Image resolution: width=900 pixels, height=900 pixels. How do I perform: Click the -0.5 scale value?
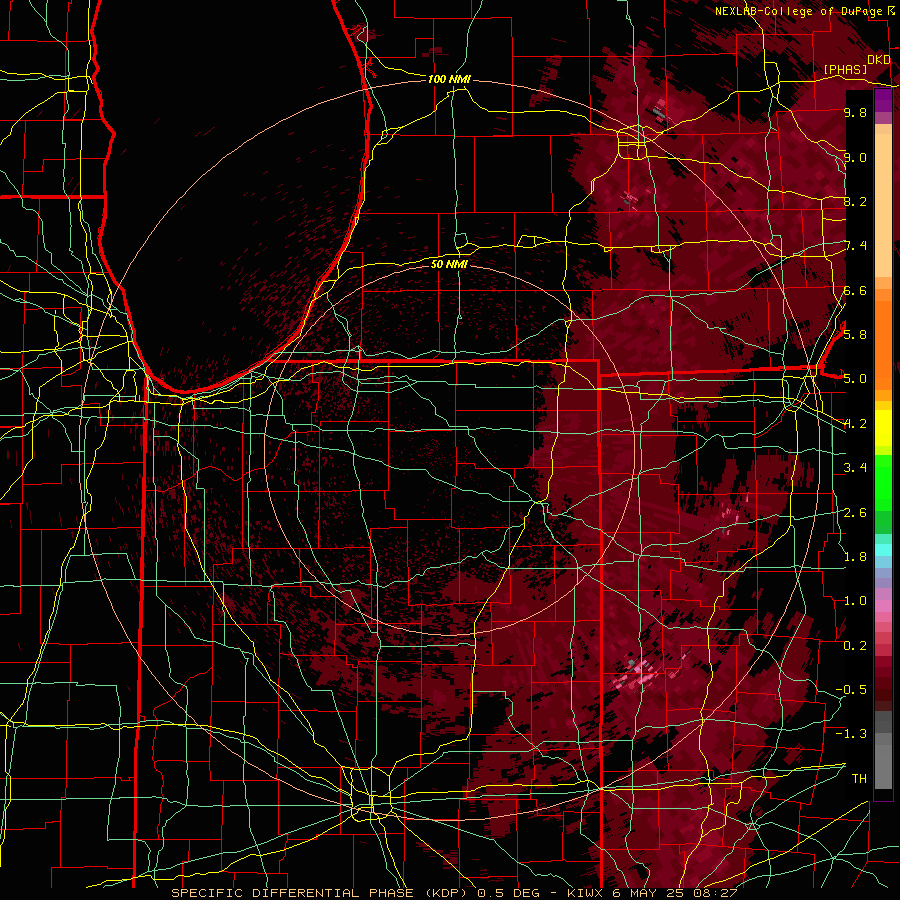pyautogui.click(x=851, y=689)
